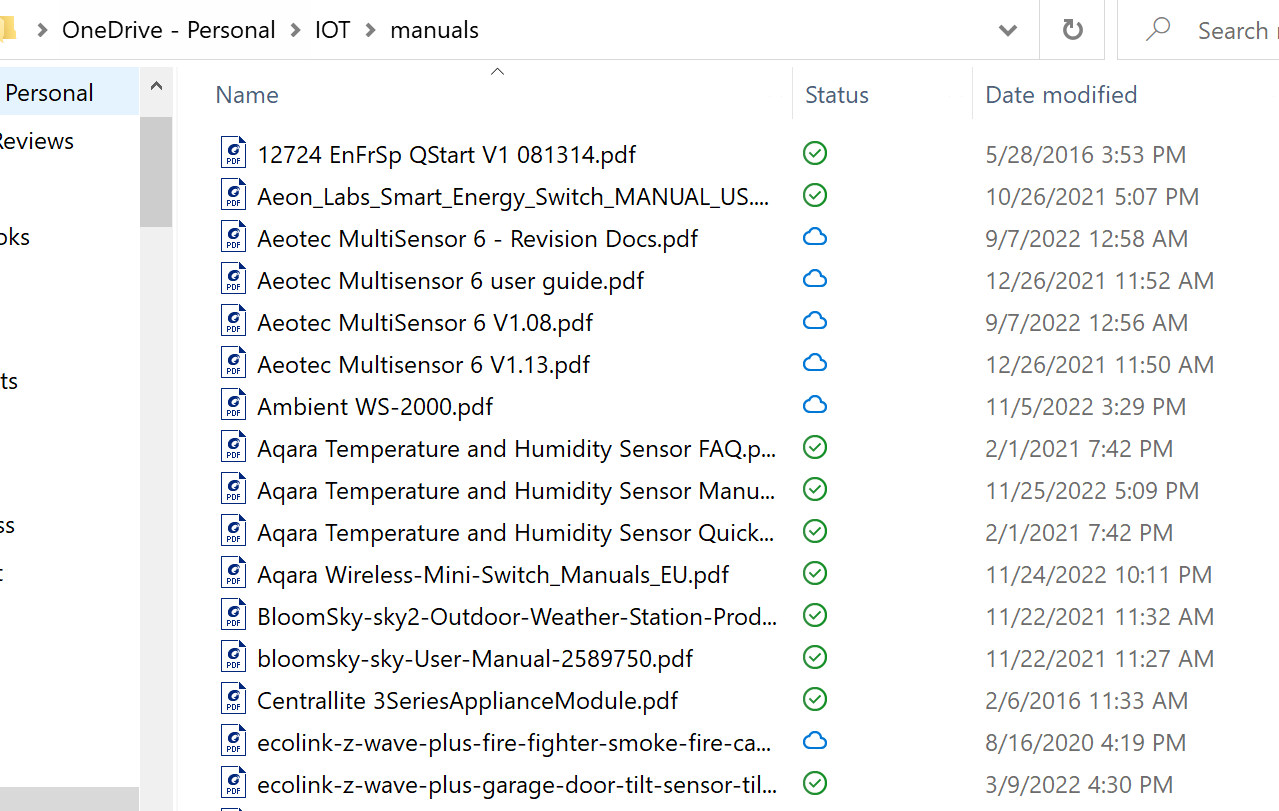
Task: Select BloomSky-sky2-Outdoor-Weather-Station file
Action: click(x=516, y=617)
